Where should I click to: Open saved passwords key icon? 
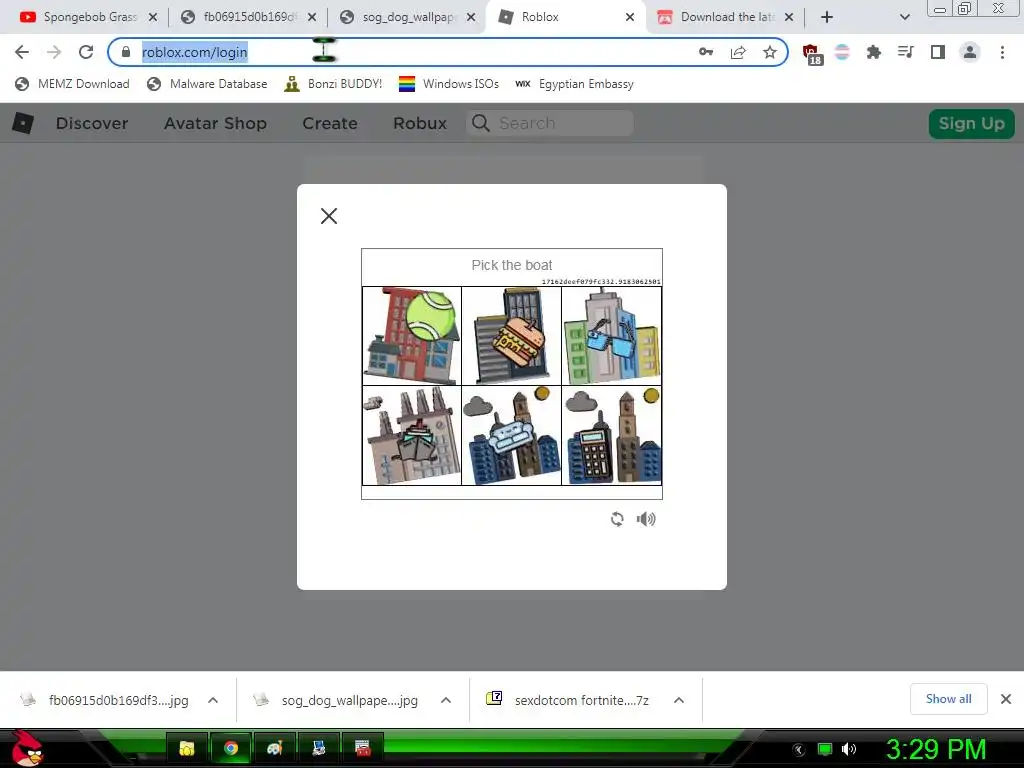click(x=706, y=52)
